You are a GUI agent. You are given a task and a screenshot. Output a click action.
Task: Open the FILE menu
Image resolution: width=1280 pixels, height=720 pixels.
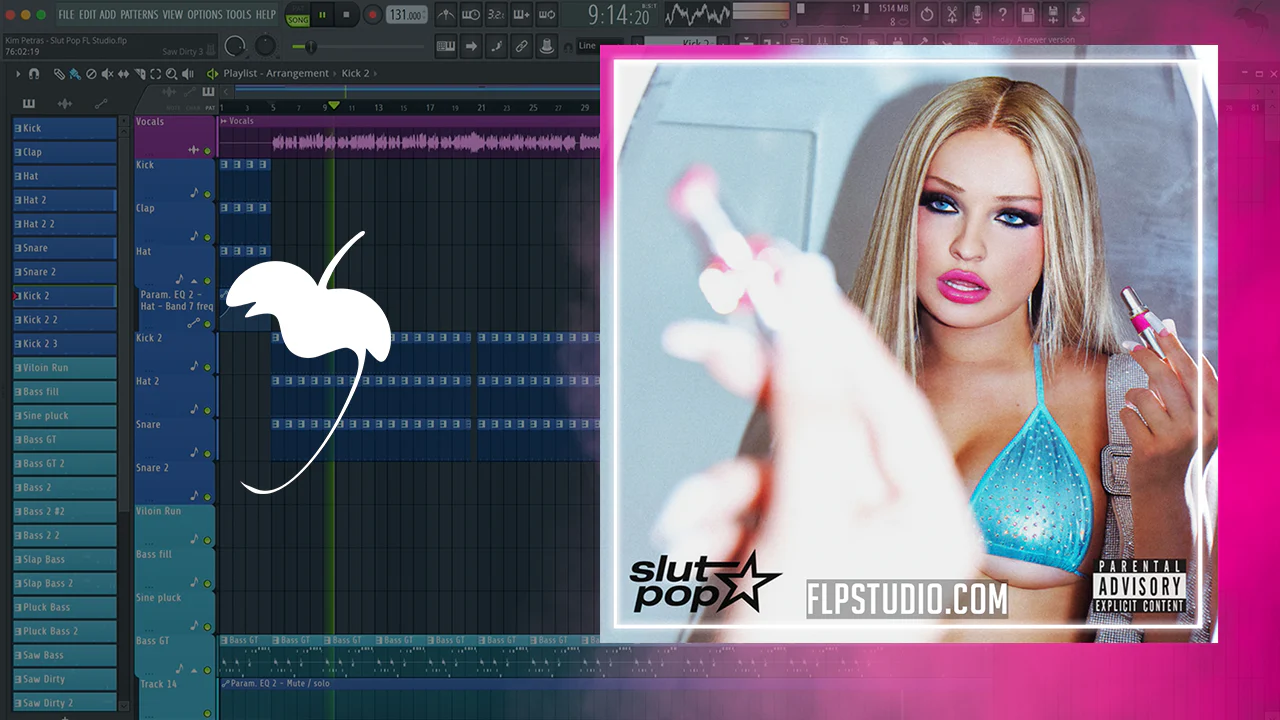coord(66,15)
